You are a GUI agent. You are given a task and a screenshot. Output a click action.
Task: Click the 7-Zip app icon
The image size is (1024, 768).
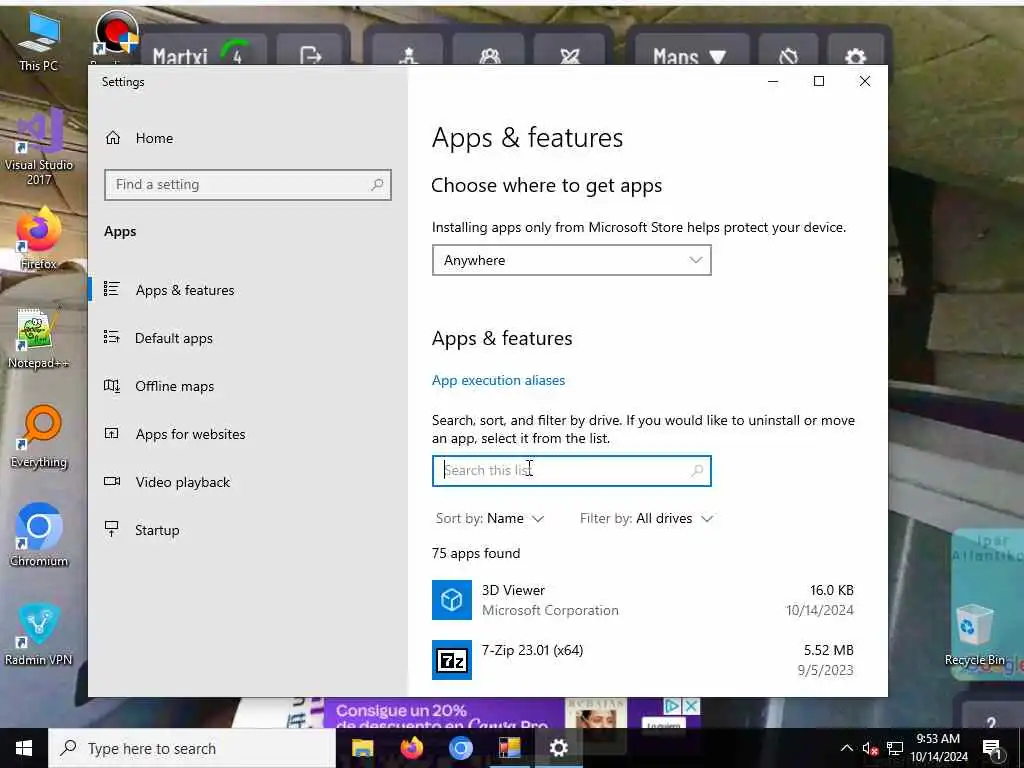[x=452, y=660]
